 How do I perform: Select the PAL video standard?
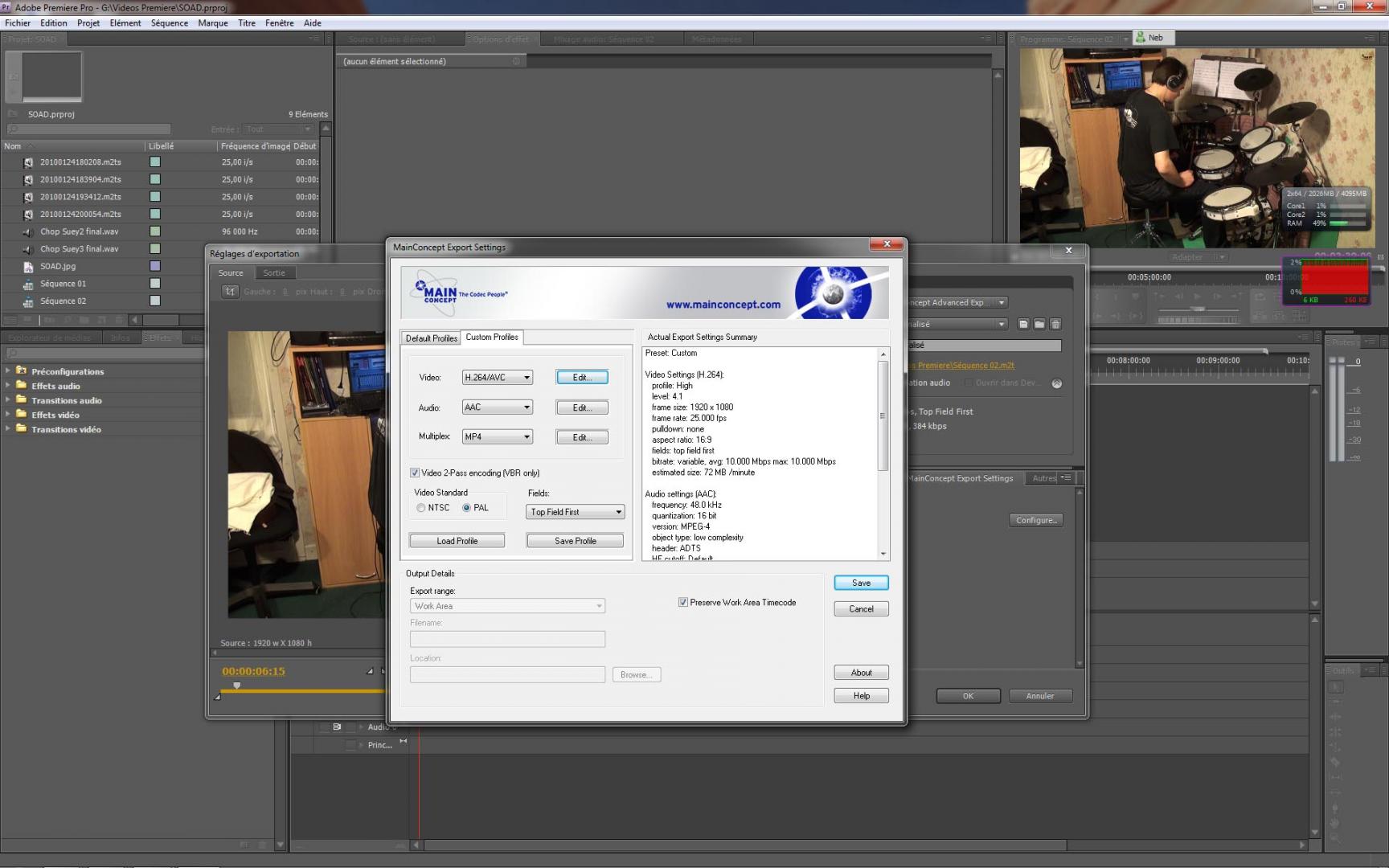[466, 508]
